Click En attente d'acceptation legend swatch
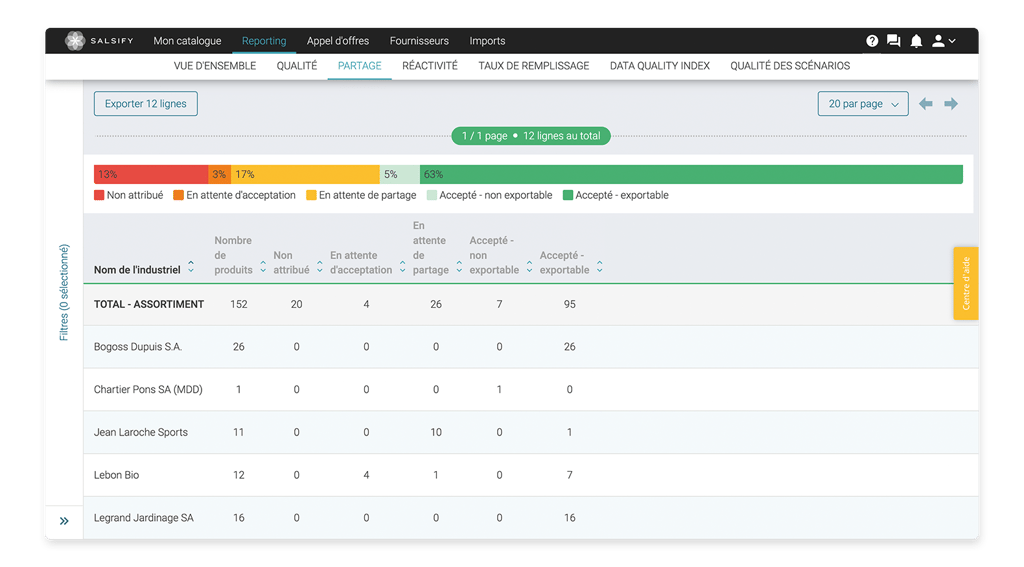This screenshot has width=1024, height=567. coord(178,195)
